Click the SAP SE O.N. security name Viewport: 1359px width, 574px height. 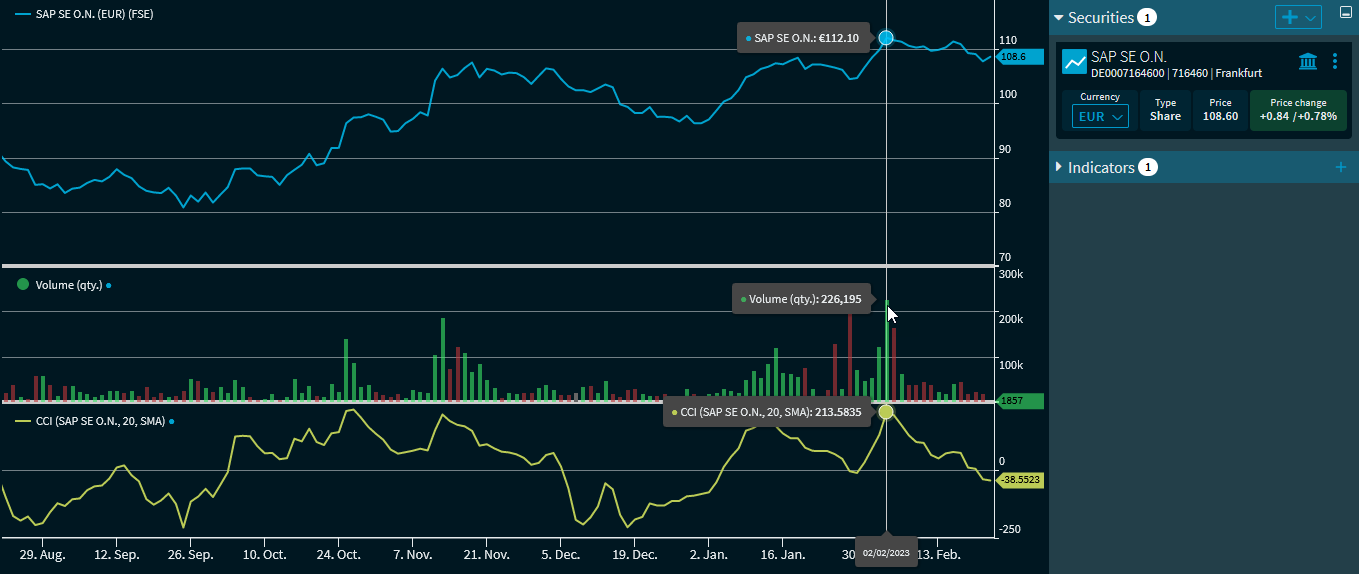point(1128,57)
